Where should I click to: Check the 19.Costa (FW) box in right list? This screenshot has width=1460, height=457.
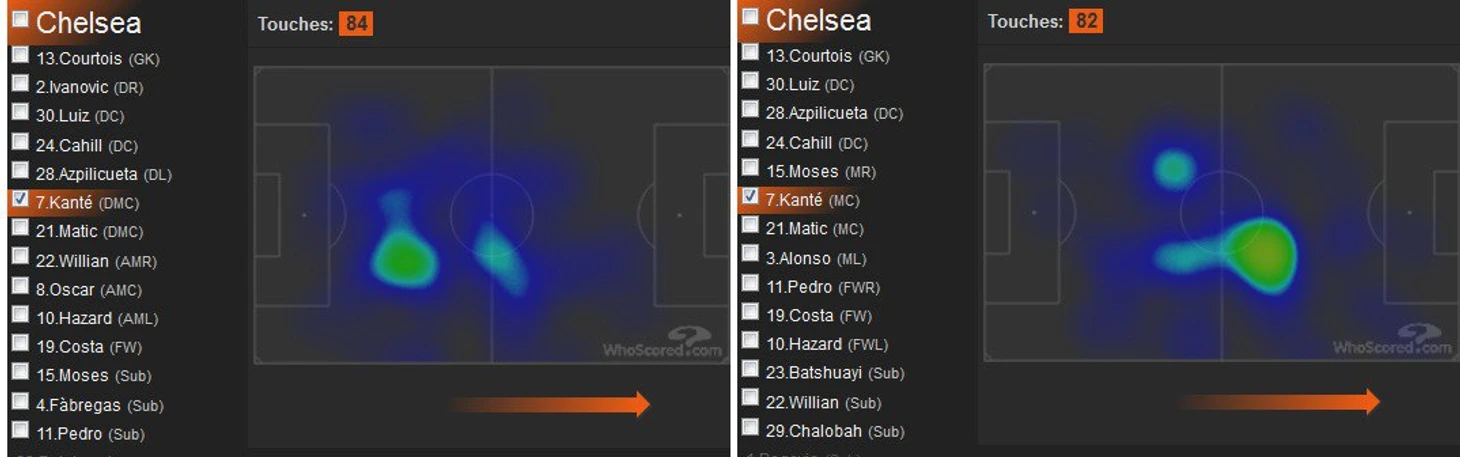(x=750, y=312)
